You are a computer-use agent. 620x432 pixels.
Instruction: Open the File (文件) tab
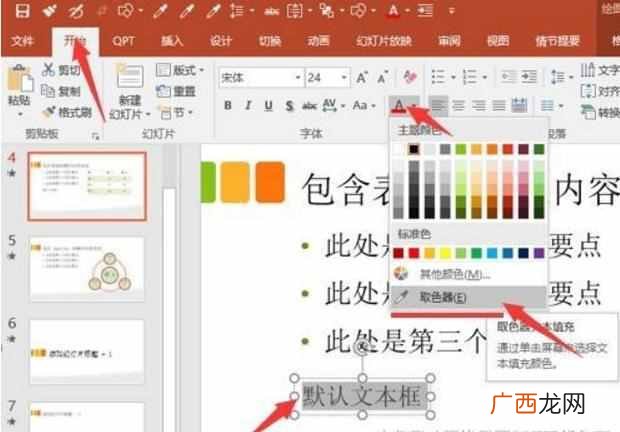pyautogui.click(x=23, y=41)
